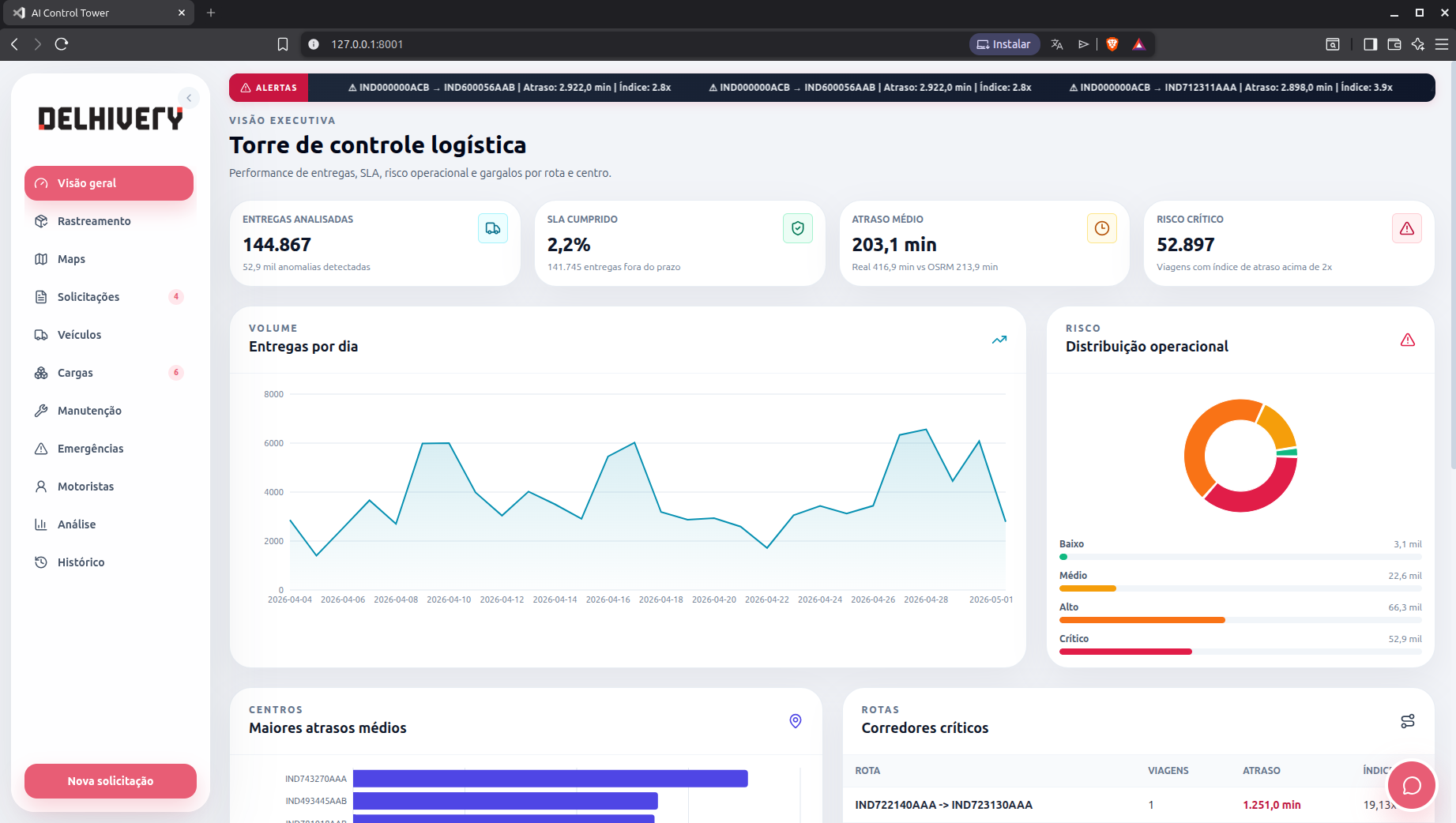
Task: Open Visão geral in the sidebar
Action: pyautogui.click(x=109, y=183)
